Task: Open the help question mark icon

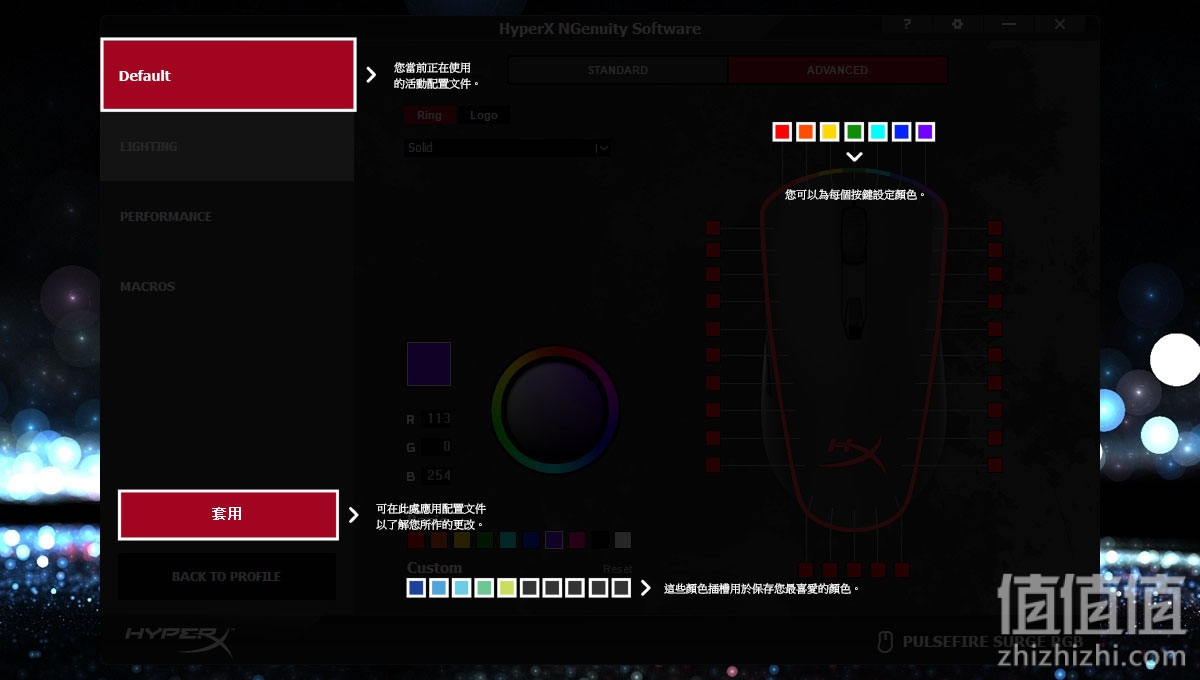Action: coord(907,24)
